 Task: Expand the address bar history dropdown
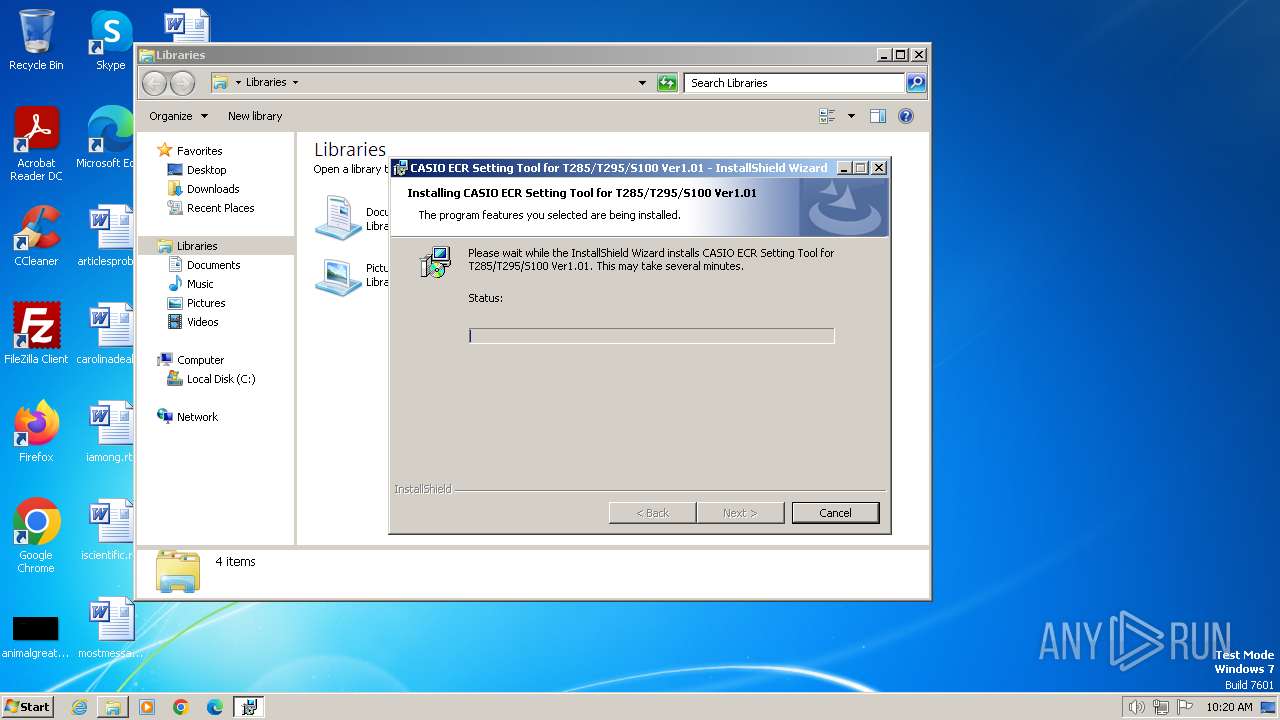(642, 83)
